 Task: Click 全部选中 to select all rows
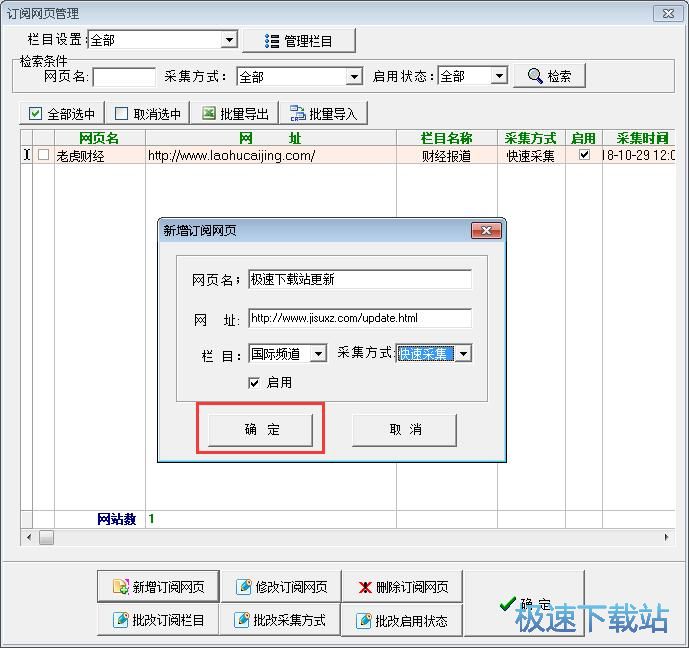point(62,114)
